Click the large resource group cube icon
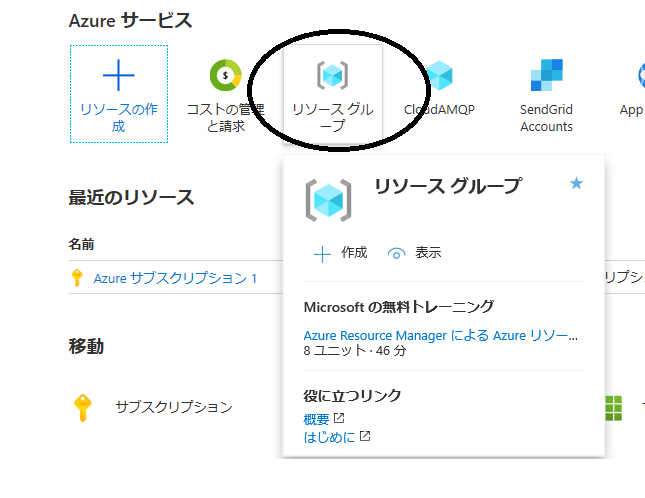645x498 pixels. pos(328,200)
